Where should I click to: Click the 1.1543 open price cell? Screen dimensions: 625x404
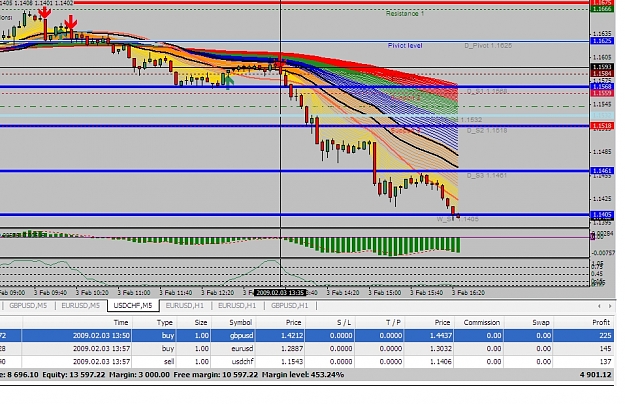tap(292, 362)
